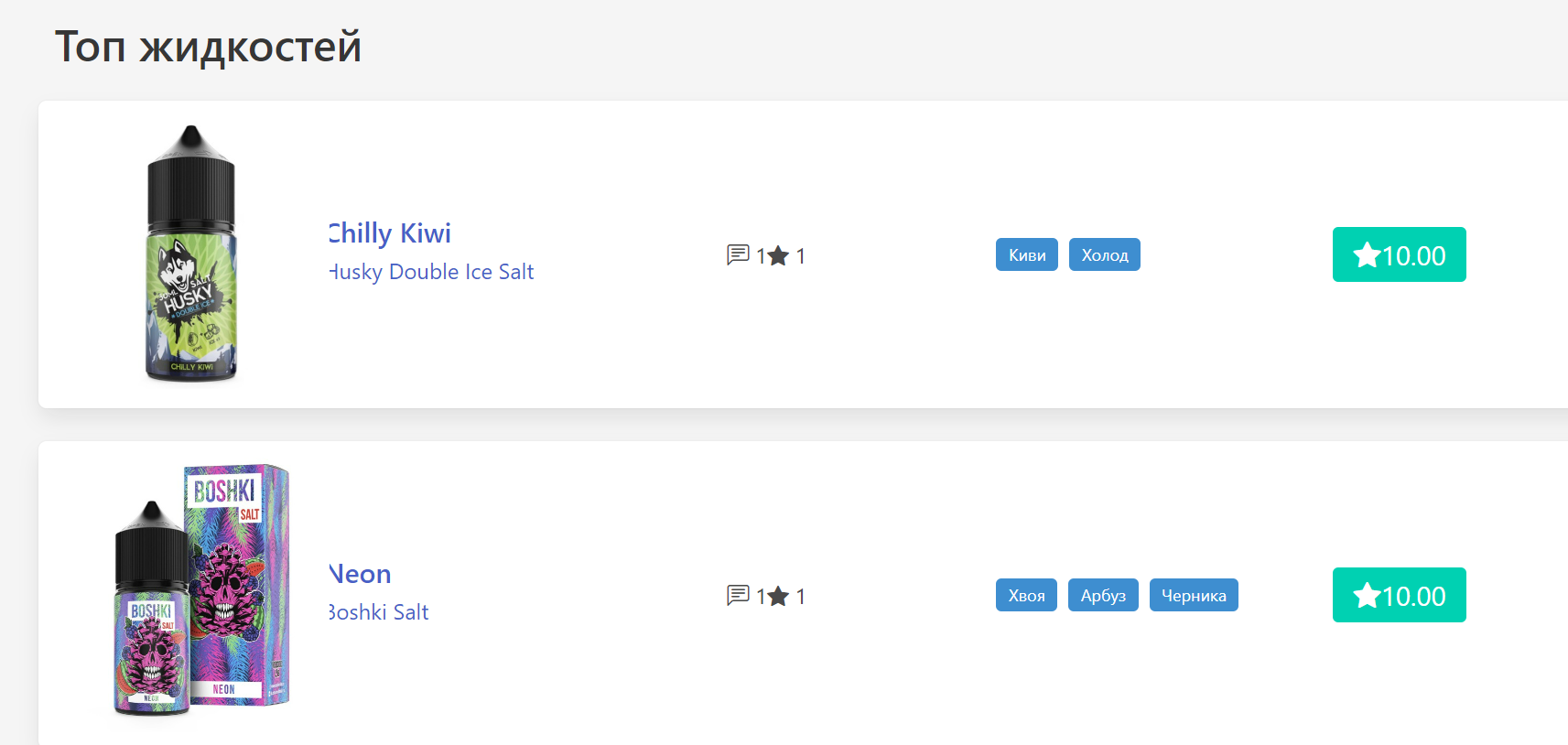The height and width of the screenshot is (745, 1568).
Task: Click white star in Neon rating badge
Action: (x=1367, y=595)
